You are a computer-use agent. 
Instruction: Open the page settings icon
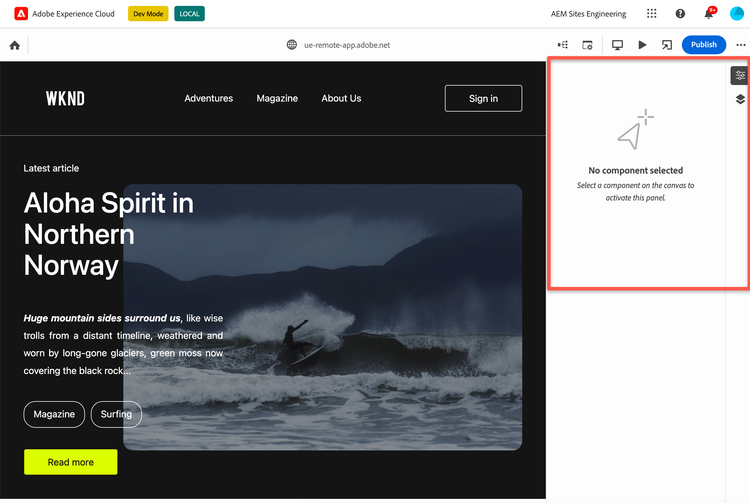[588, 45]
